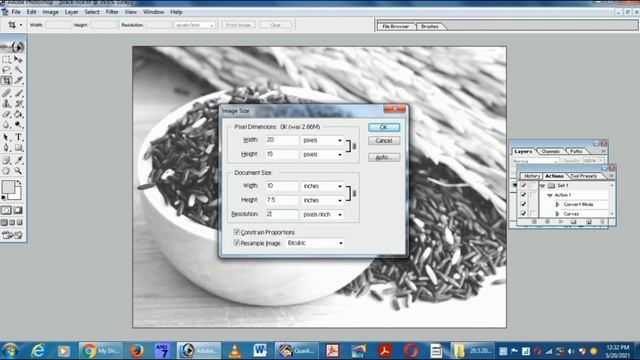
Task: Select the Notes tool
Action: (6, 160)
